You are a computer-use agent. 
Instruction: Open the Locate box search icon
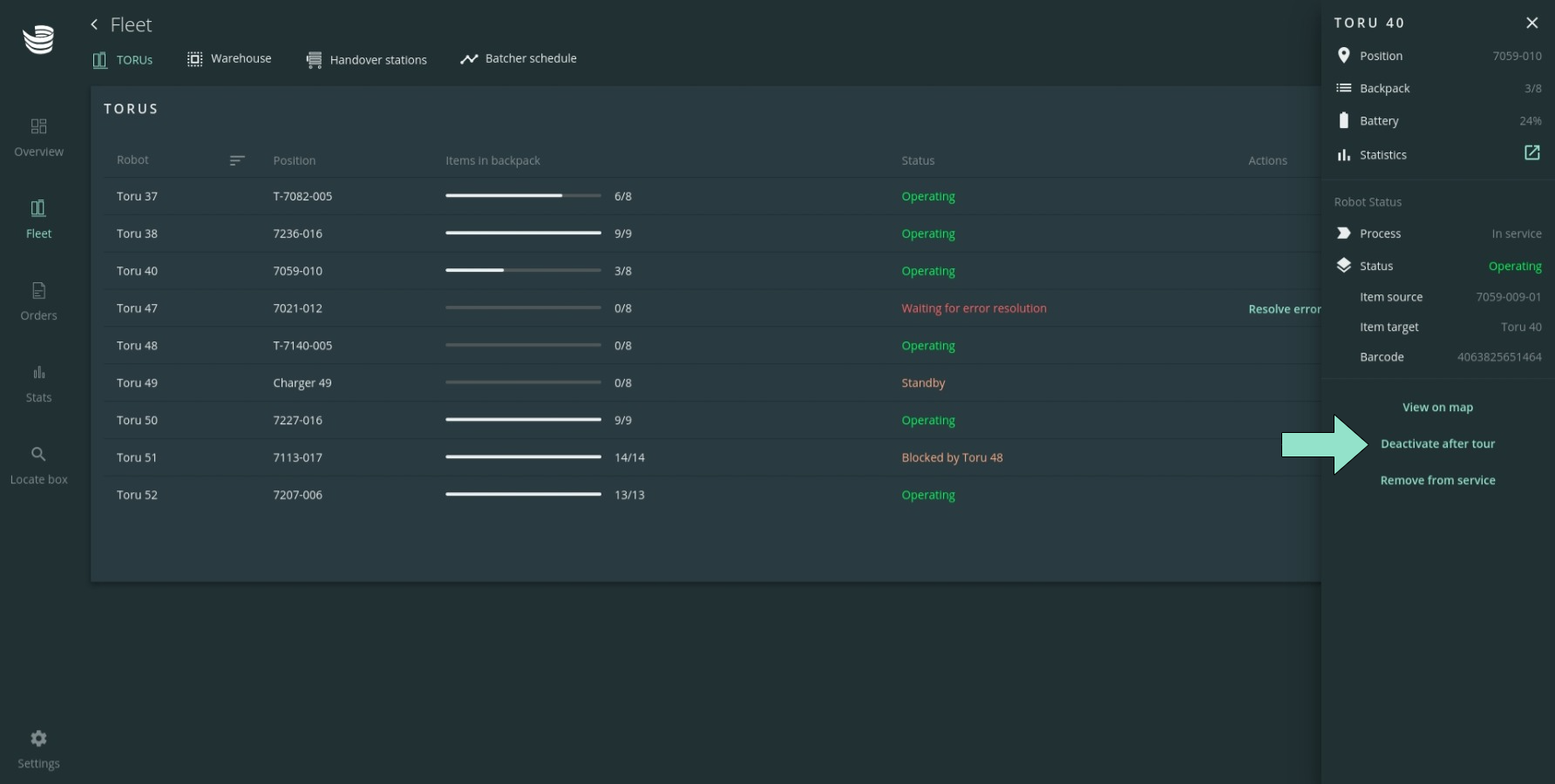tap(38, 455)
